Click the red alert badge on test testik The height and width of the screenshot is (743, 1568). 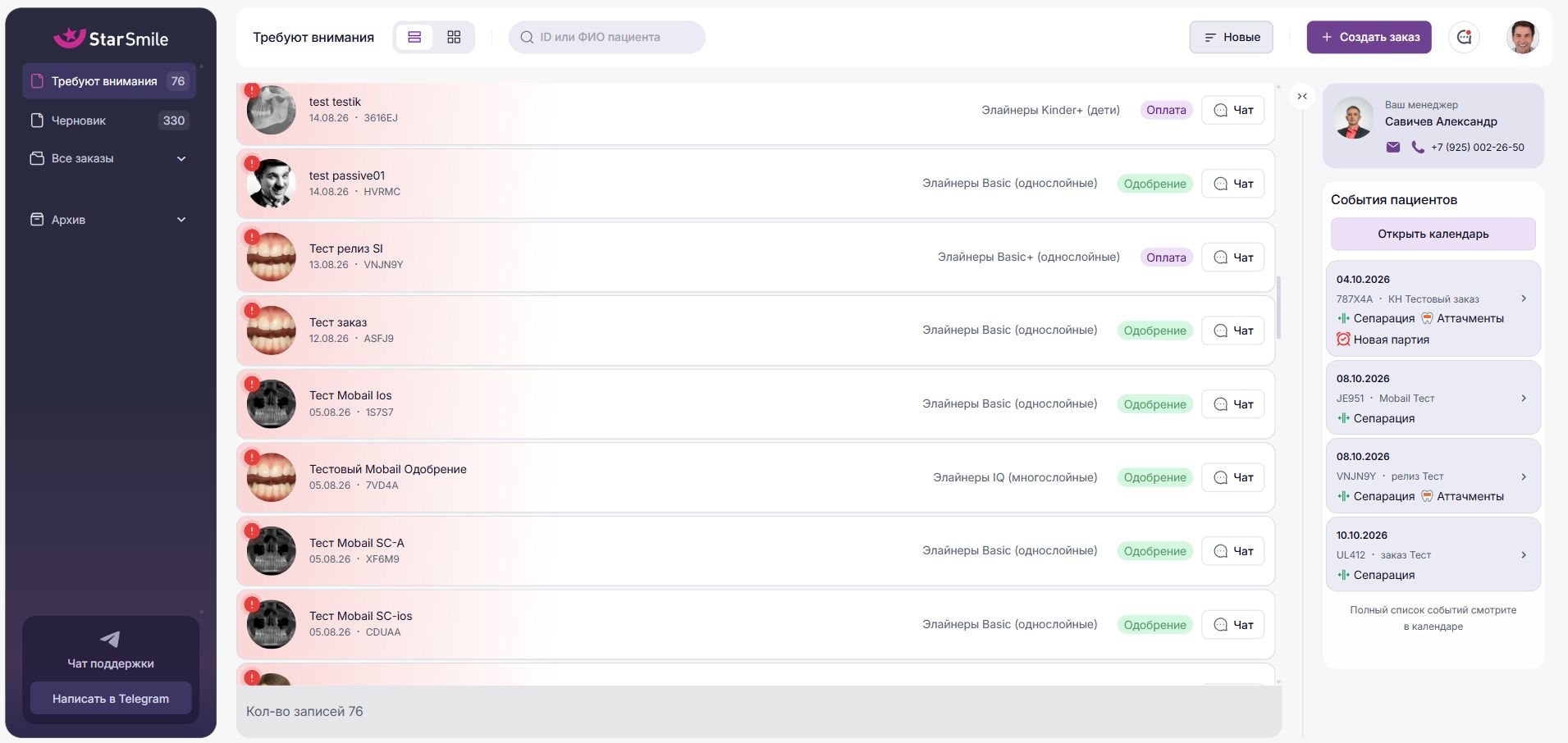pyautogui.click(x=252, y=90)
